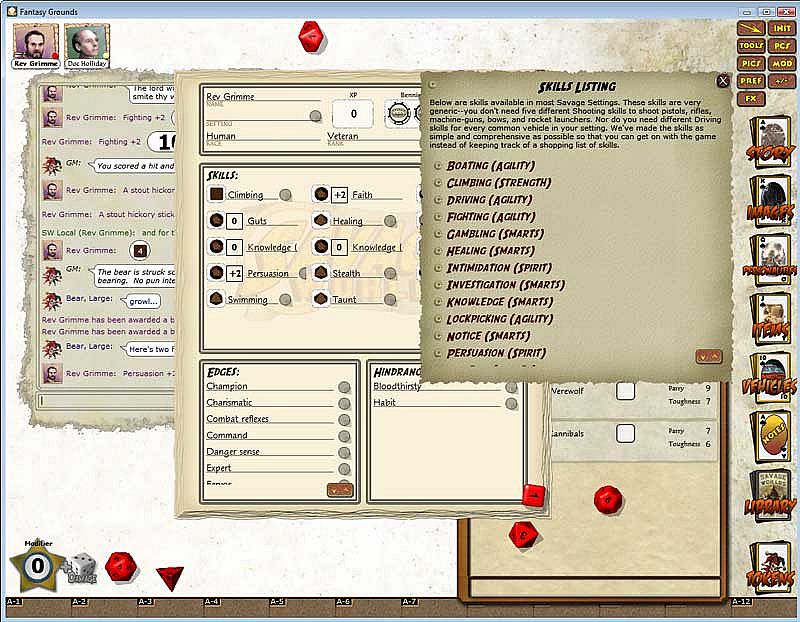
Task: Open the Personalities sidebar deck
Action: 770,261
